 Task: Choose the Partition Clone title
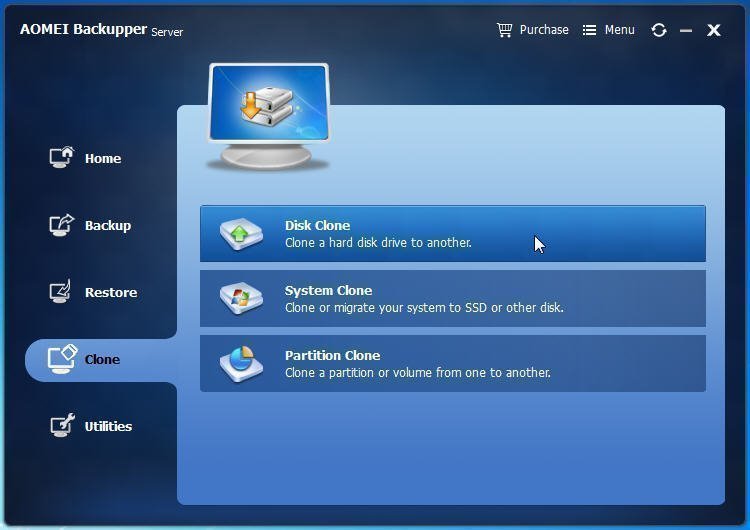pyautogui.click(x=332, y=355)
